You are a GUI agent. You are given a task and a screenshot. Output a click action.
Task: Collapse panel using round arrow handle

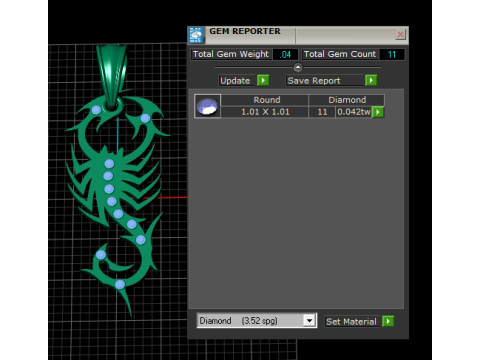(x=298, y=67)
